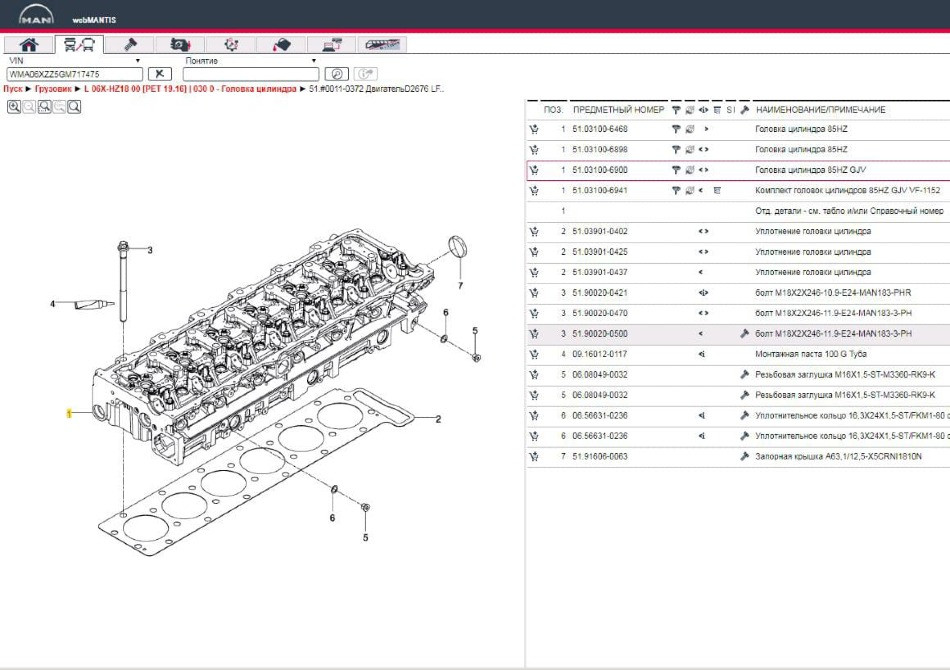This screenshot has height=670, width=950.
Task: Click the last magnifier icon above the diagram
Action: [74, 106]
